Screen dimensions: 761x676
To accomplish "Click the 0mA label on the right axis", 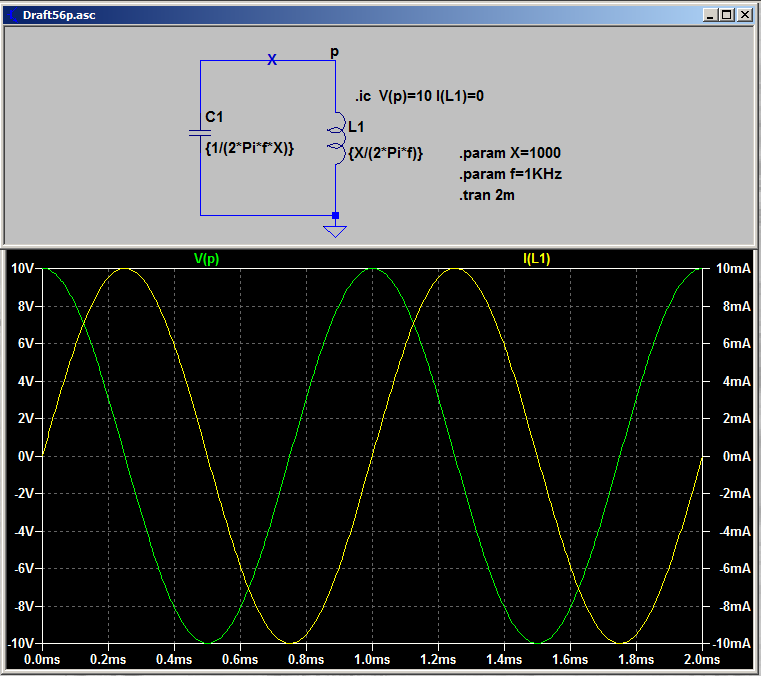I will [x=736, y=456].
